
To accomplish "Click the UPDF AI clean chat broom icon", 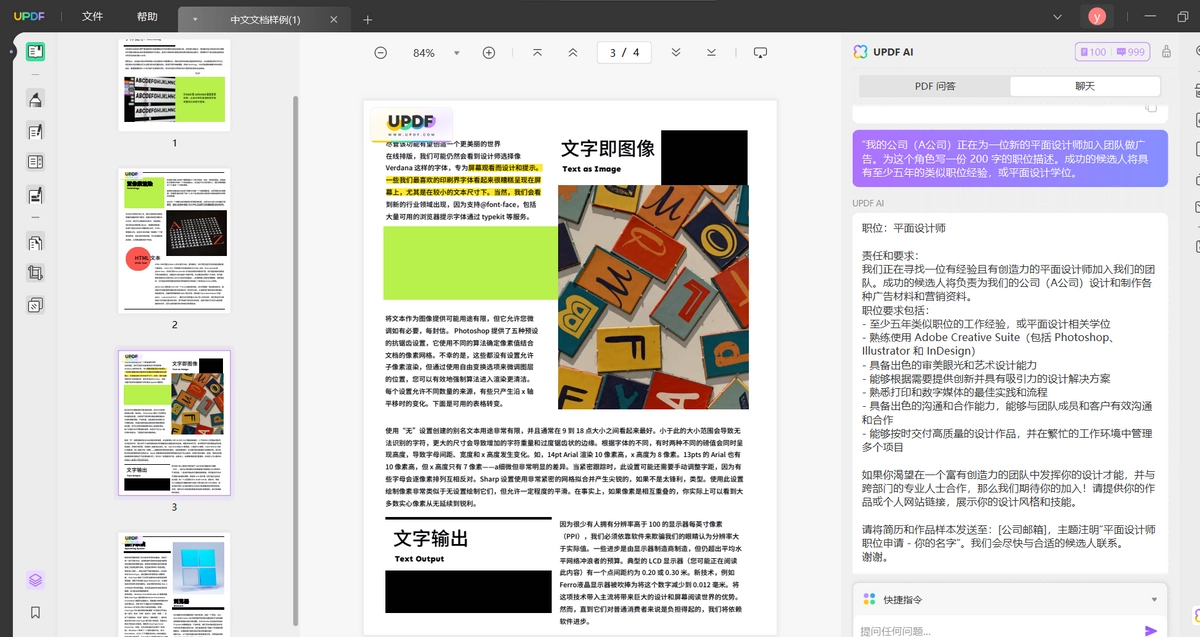I will point(1166,52).
